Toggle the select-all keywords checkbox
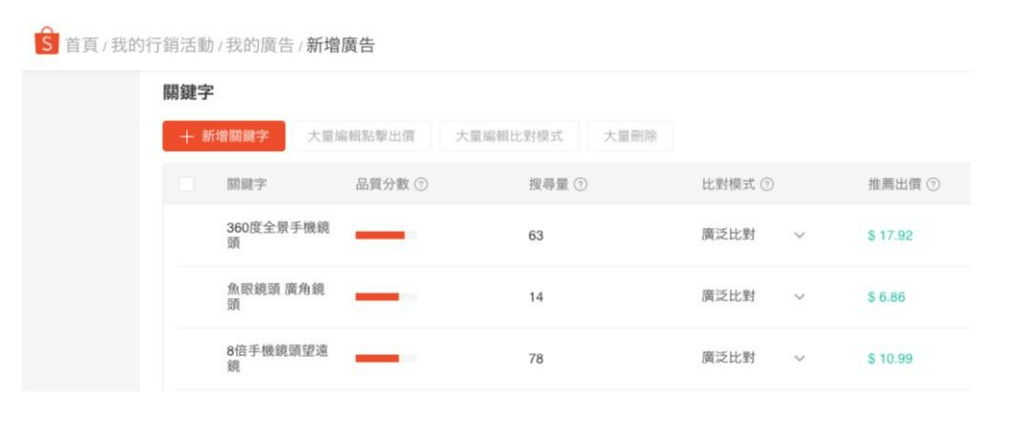Screen dimensions: 1019x429 click(187, 184)
